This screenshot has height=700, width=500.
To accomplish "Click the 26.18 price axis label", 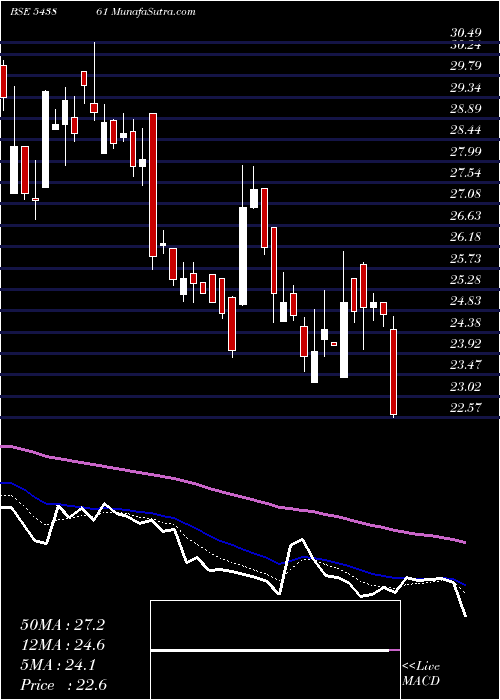I will [466, 237].
